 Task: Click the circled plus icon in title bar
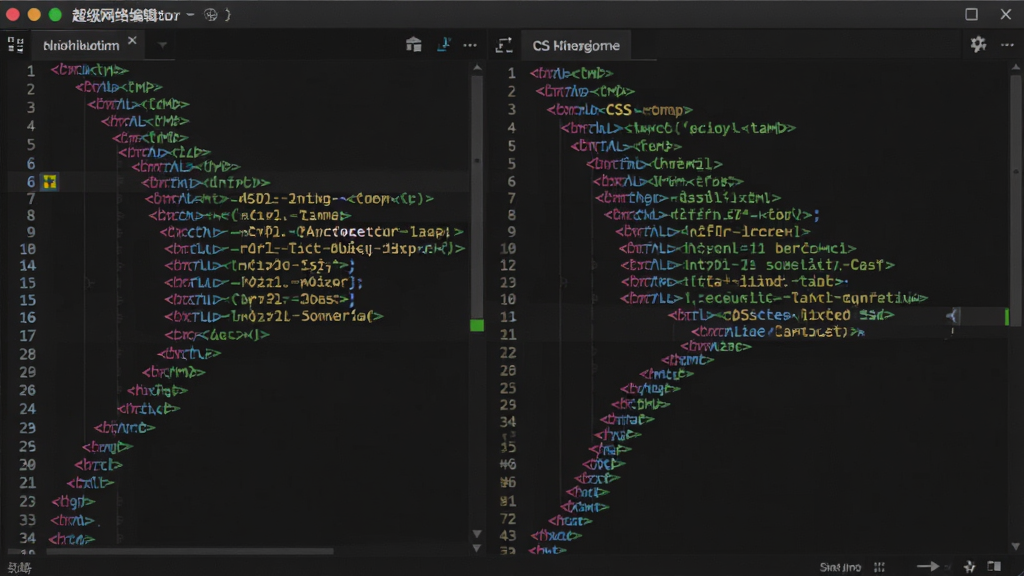[x=210, y=15]
